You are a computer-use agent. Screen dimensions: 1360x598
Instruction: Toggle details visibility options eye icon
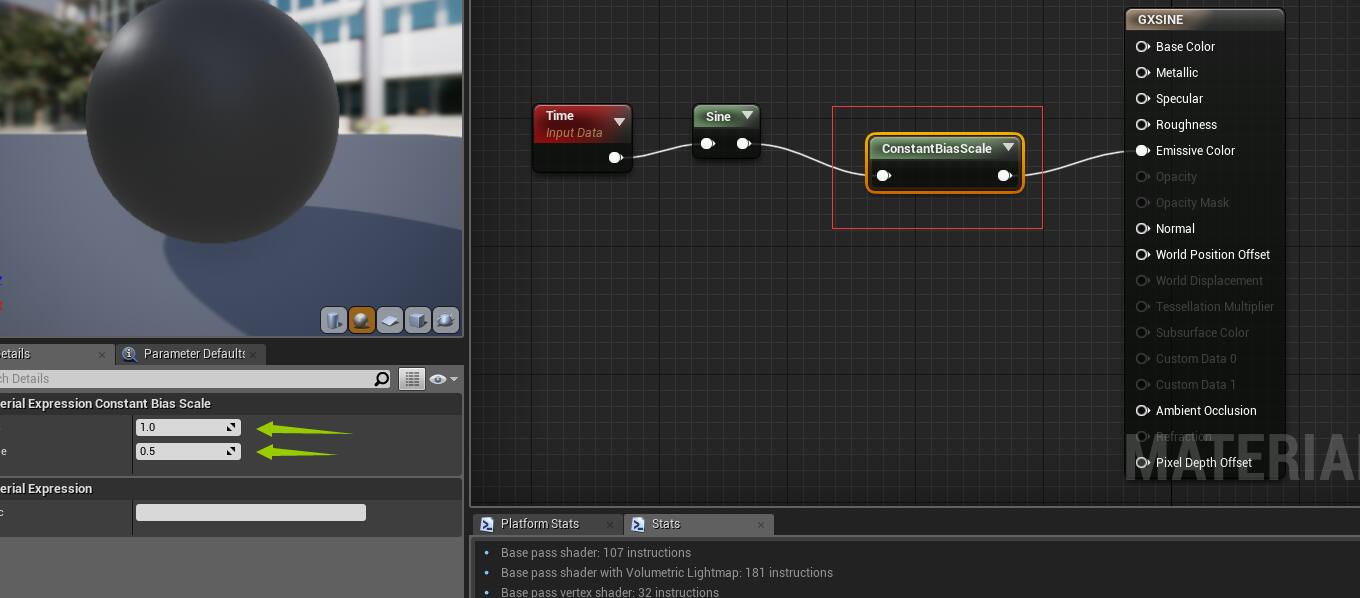(x=442, y=379)
